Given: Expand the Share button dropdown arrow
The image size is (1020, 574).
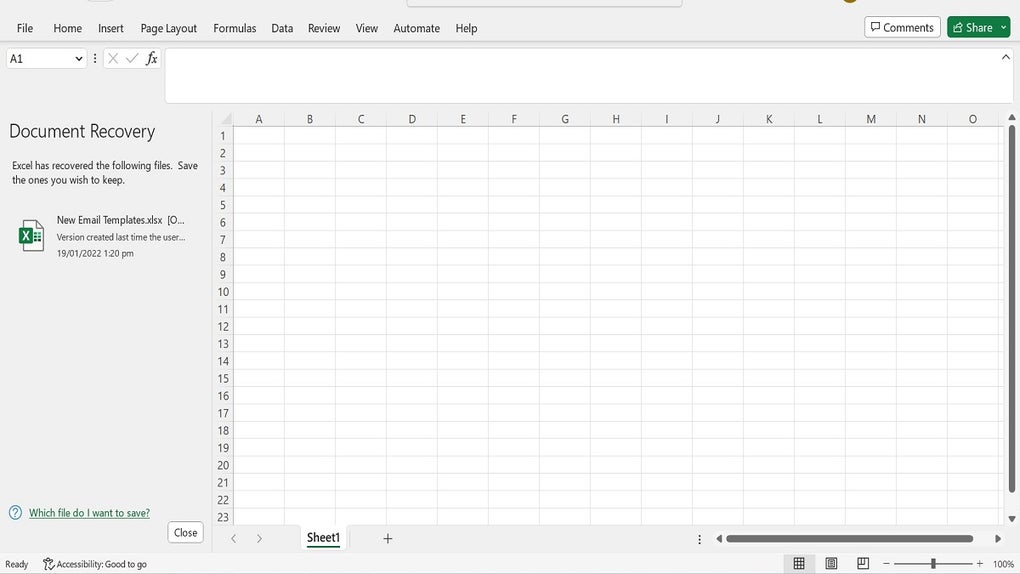Looking at the screenshot, I should (1004, 27).
